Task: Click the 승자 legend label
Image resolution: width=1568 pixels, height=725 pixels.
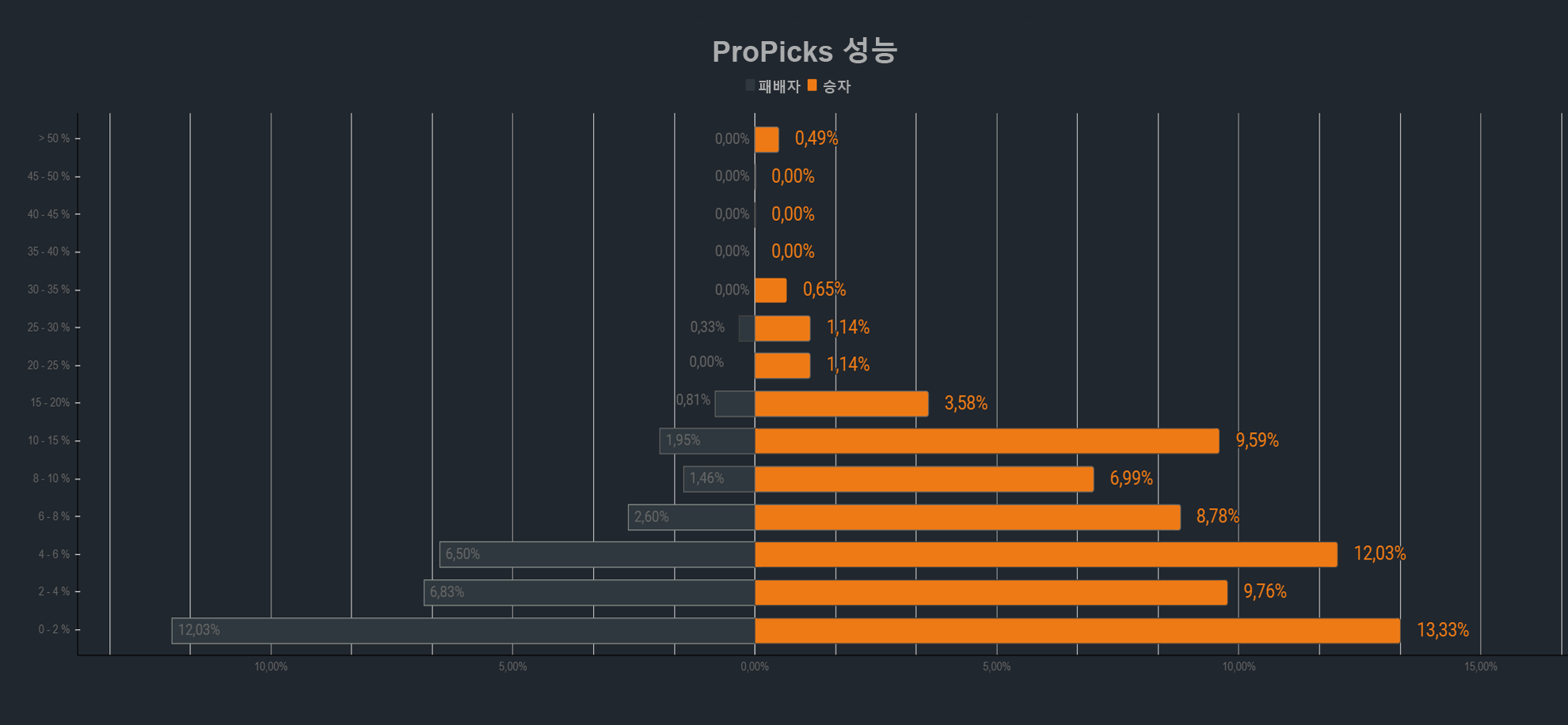Action: (836, 86)
